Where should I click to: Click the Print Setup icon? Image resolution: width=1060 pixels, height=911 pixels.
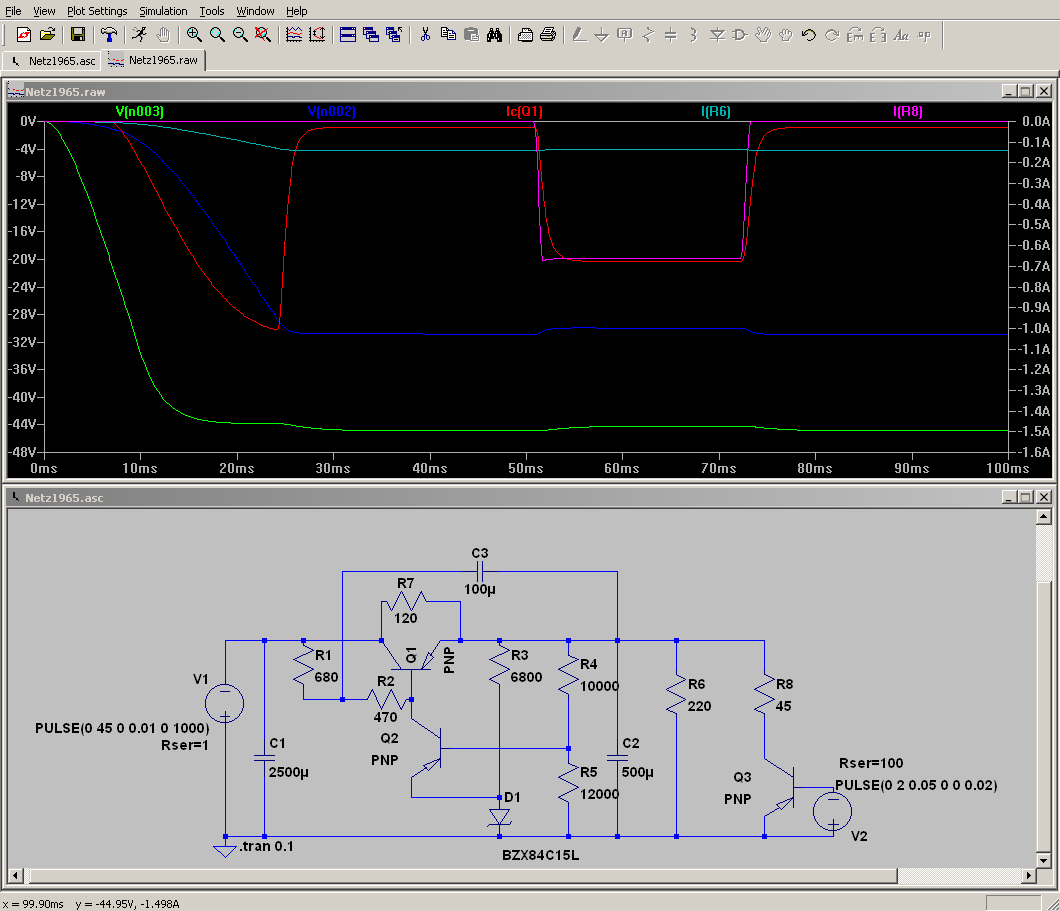point(525,34)
